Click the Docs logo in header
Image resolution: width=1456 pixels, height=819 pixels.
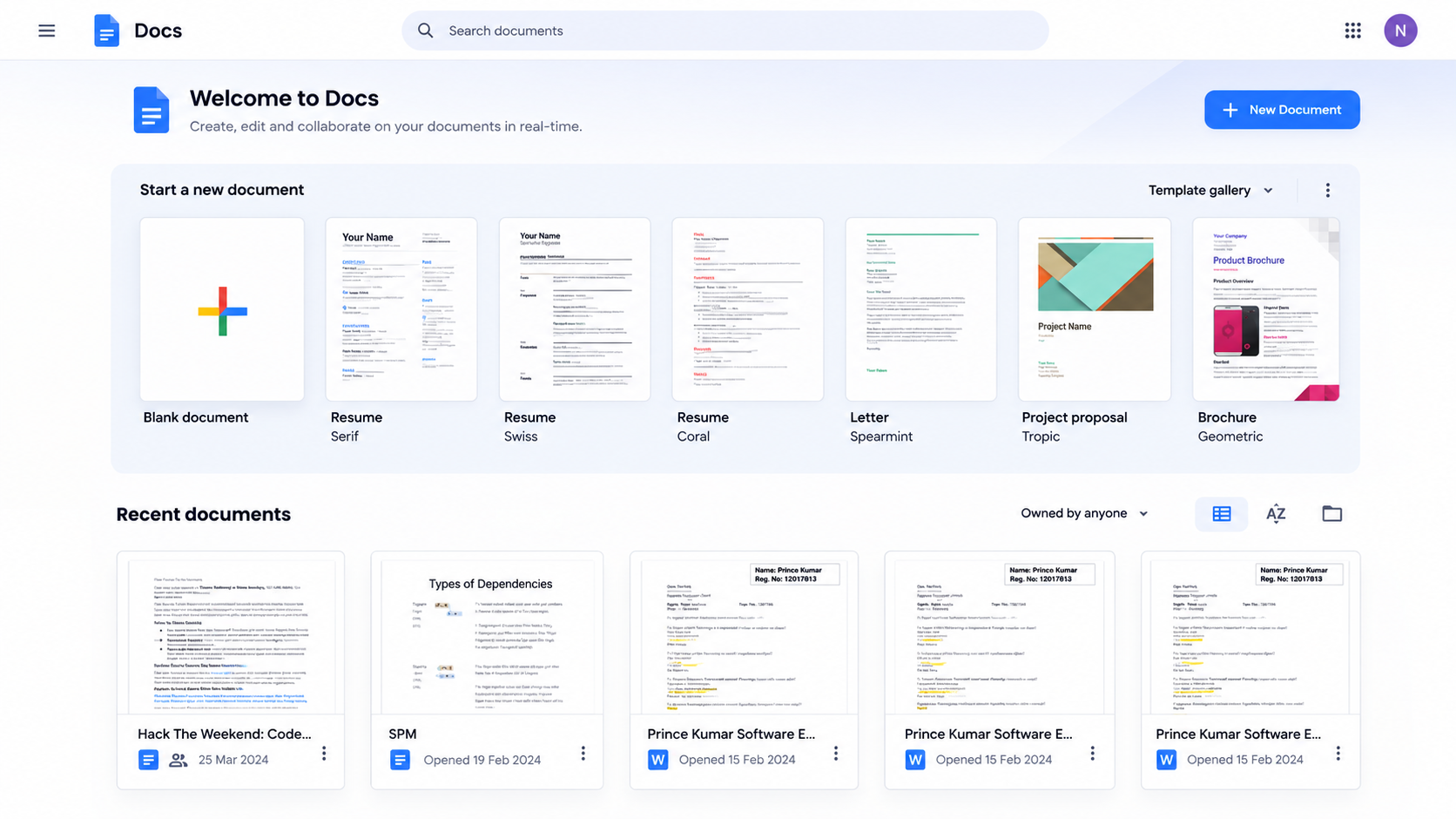pyautogui.click(x=106, y=30)
